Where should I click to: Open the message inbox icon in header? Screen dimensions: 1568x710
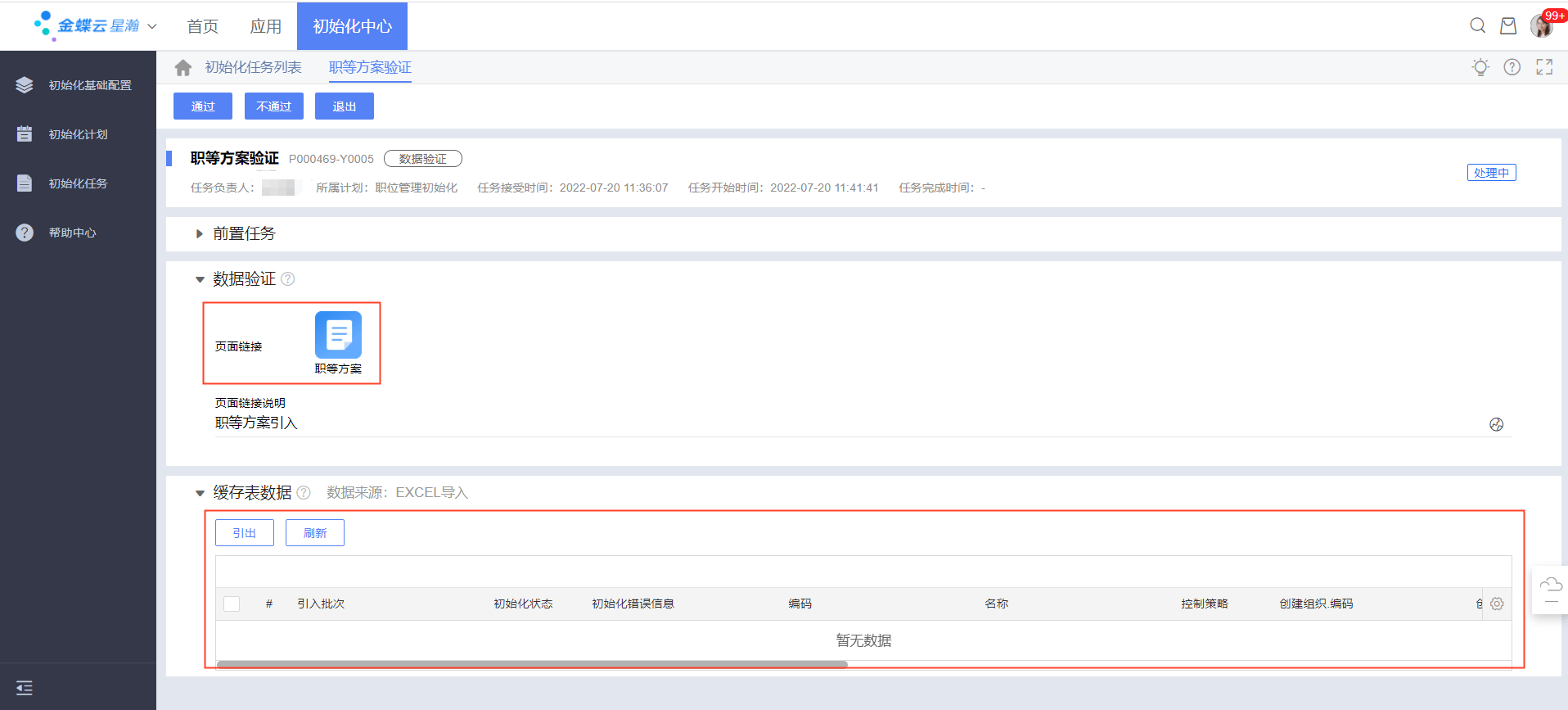[1507, 26]
